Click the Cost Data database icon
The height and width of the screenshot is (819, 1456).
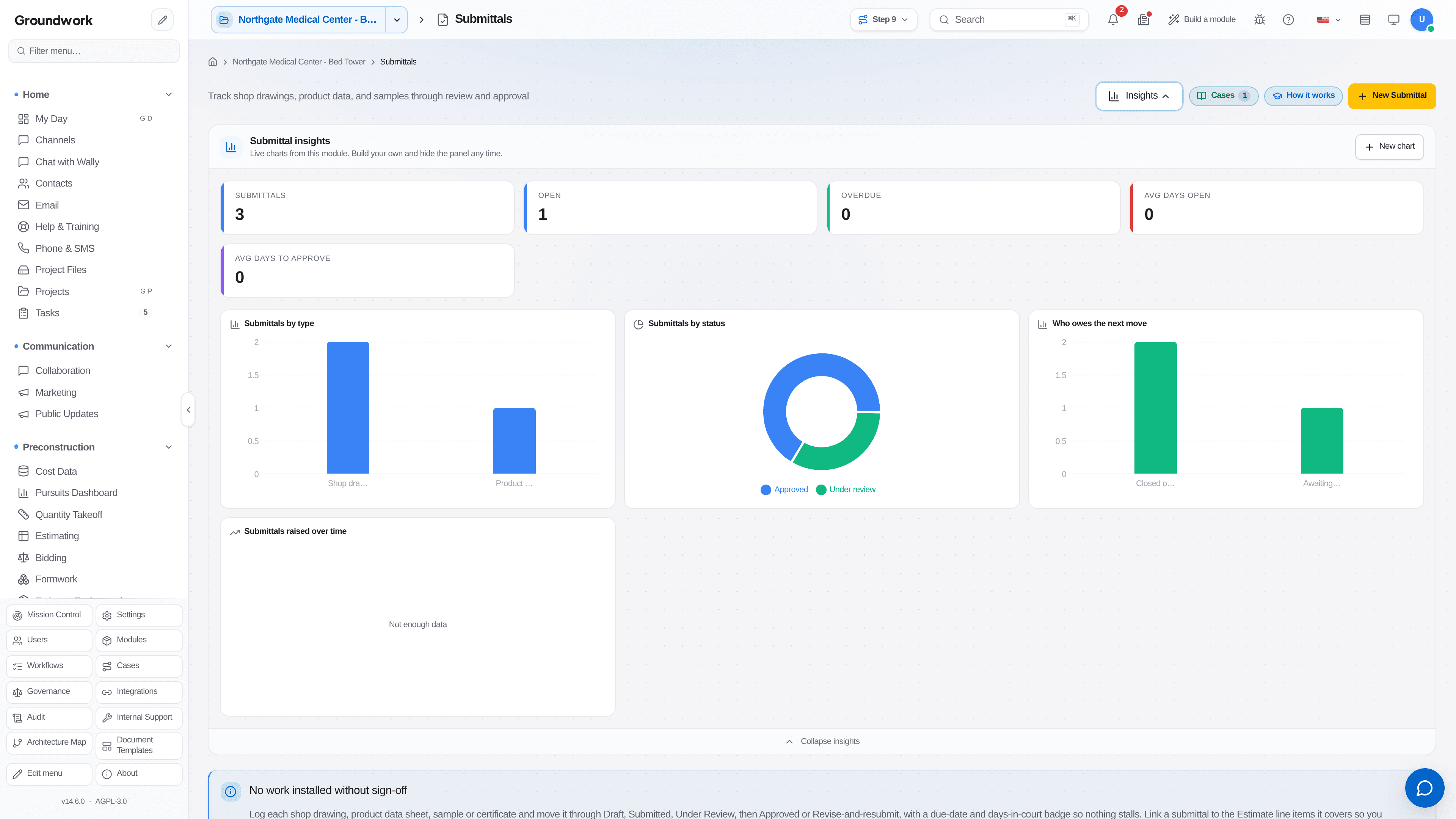[23, 471]
